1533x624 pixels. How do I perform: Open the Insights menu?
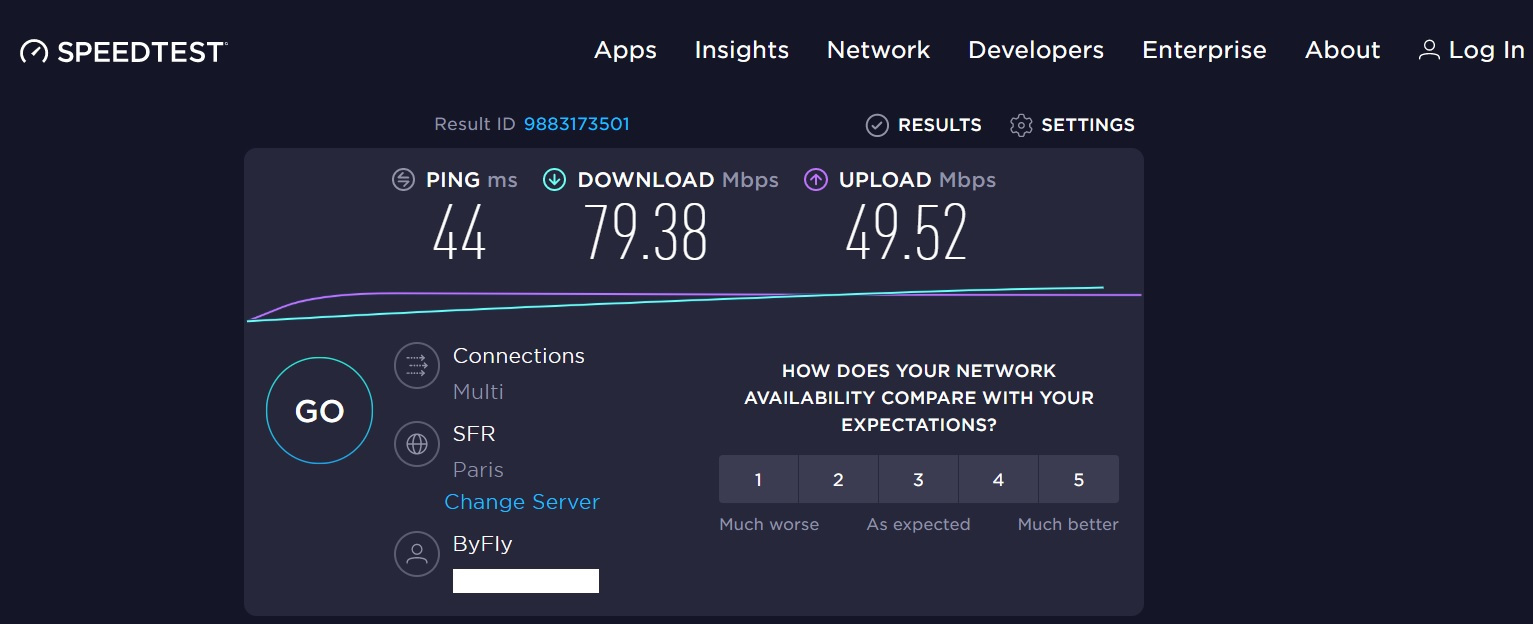742,50
